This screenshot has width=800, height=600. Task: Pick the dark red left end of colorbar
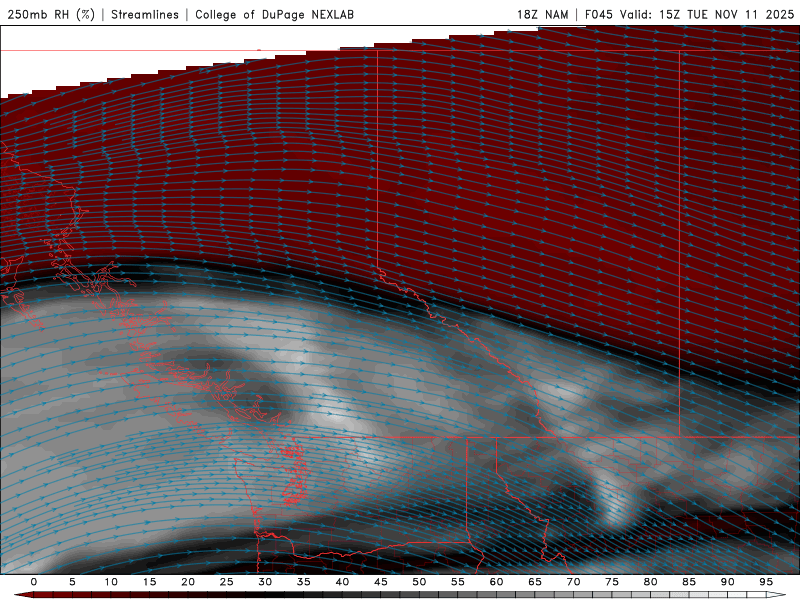click(x=24, y=595)
